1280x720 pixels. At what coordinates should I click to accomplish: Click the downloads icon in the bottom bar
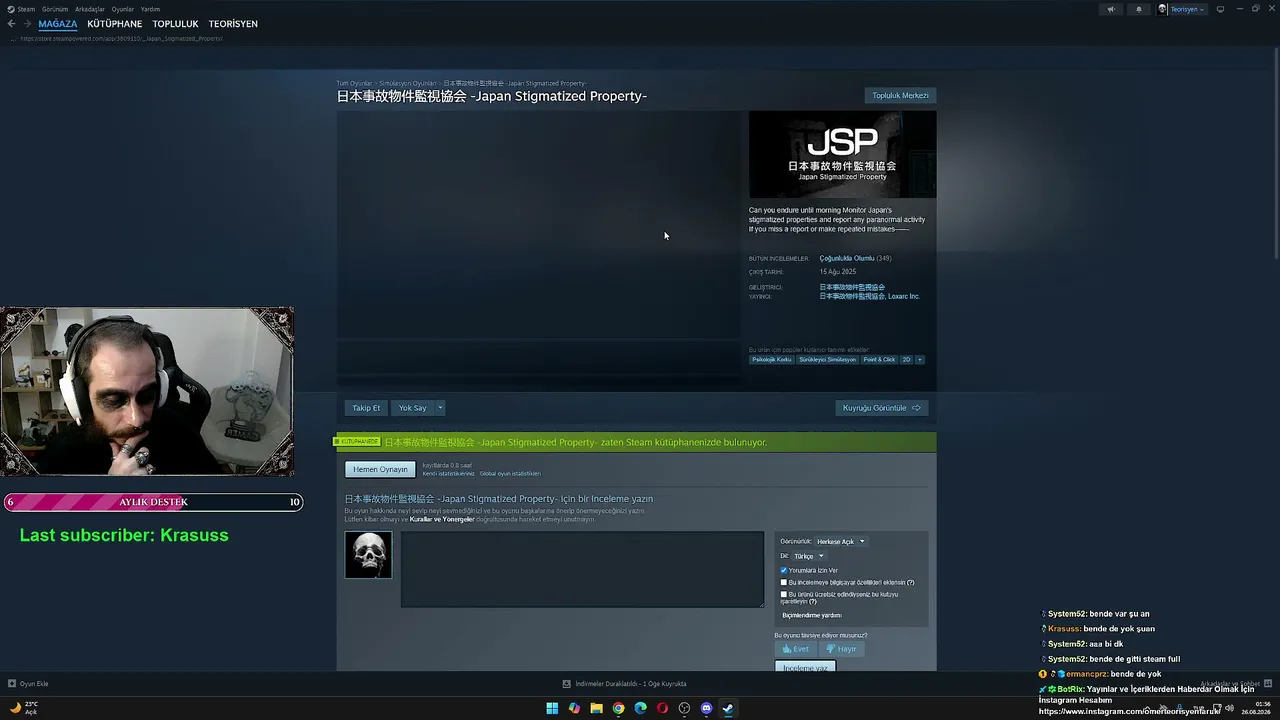(567, 684)
